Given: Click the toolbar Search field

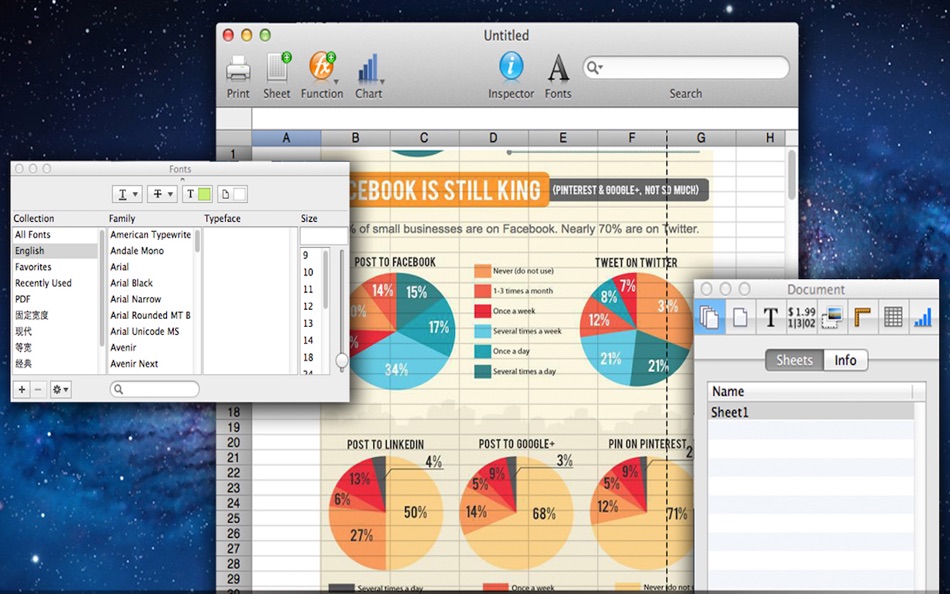Looking at the screenshot, I should click(686, 67).
